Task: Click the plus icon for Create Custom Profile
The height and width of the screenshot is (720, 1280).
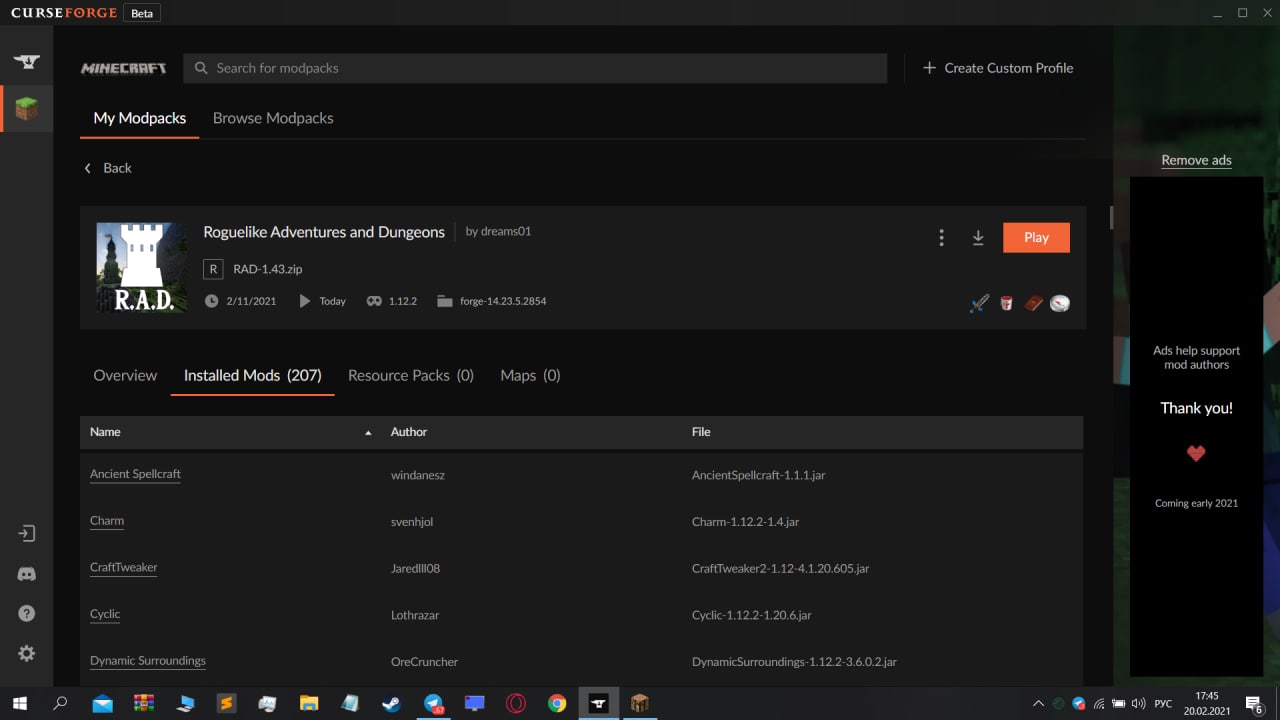Action: pyautogui.click(x=929, y=68)
